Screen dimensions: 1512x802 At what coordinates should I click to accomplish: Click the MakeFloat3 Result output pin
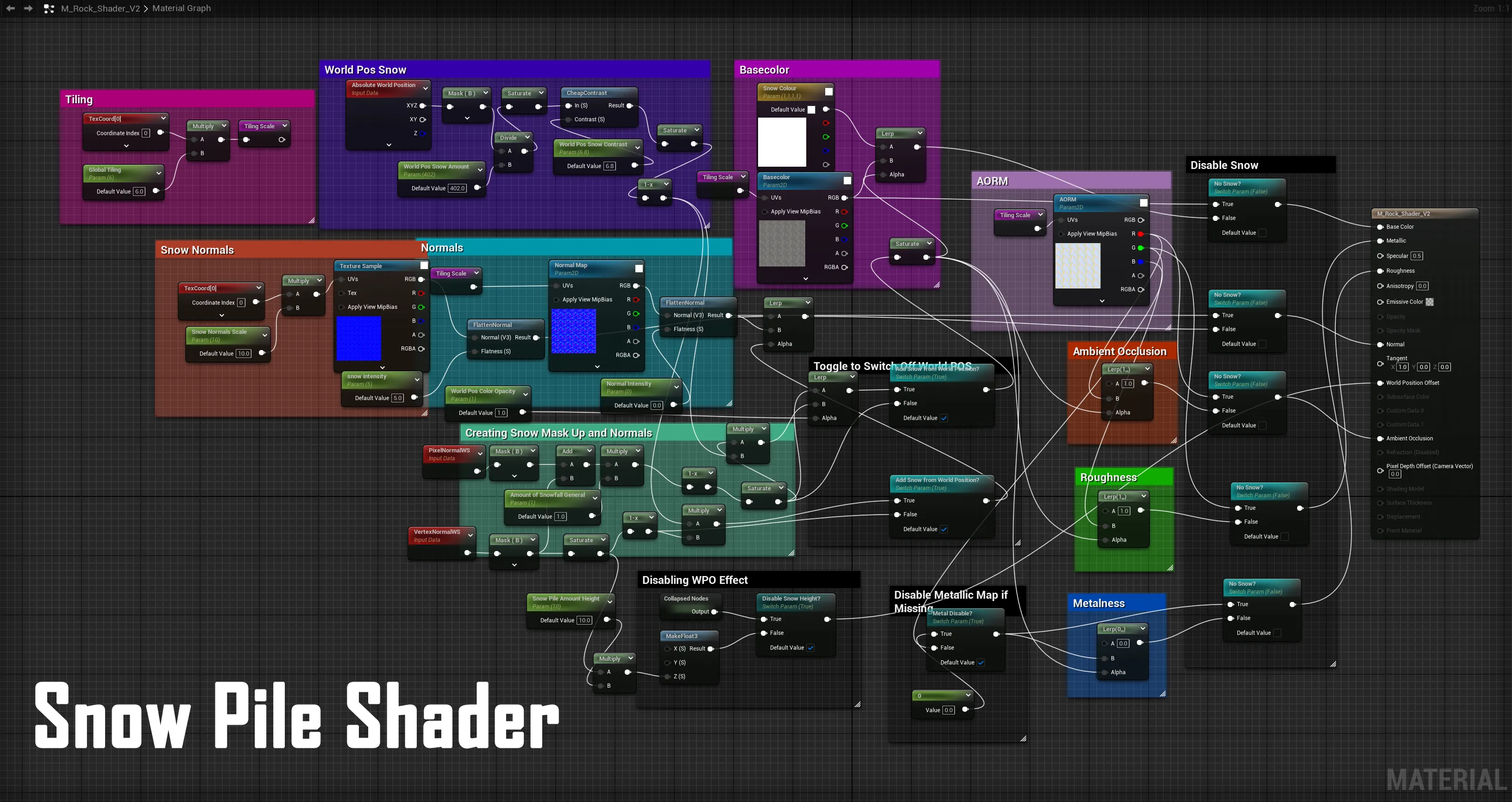click(x=711, y=649)
